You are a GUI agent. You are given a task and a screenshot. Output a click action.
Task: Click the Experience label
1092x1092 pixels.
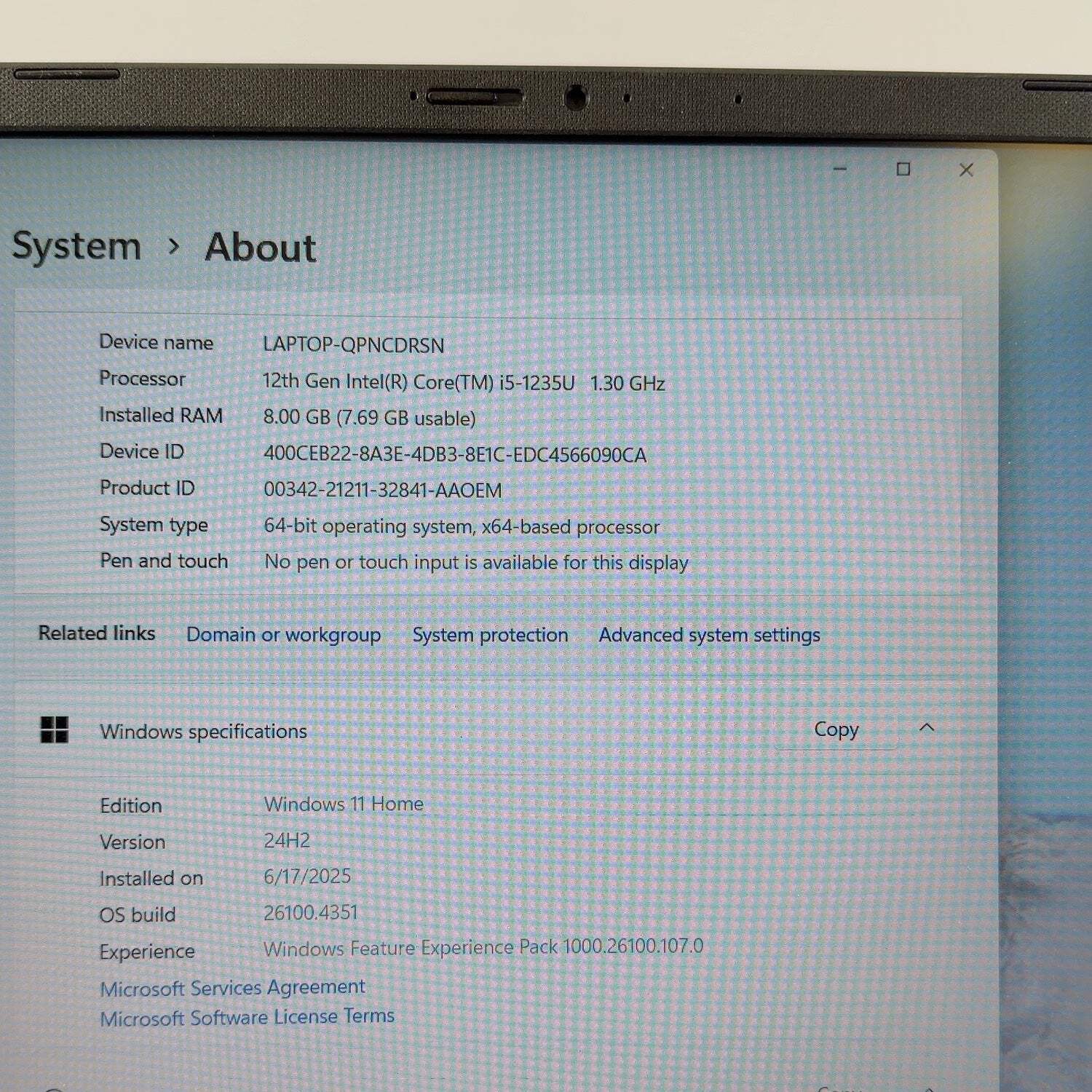tap(147, 951)
